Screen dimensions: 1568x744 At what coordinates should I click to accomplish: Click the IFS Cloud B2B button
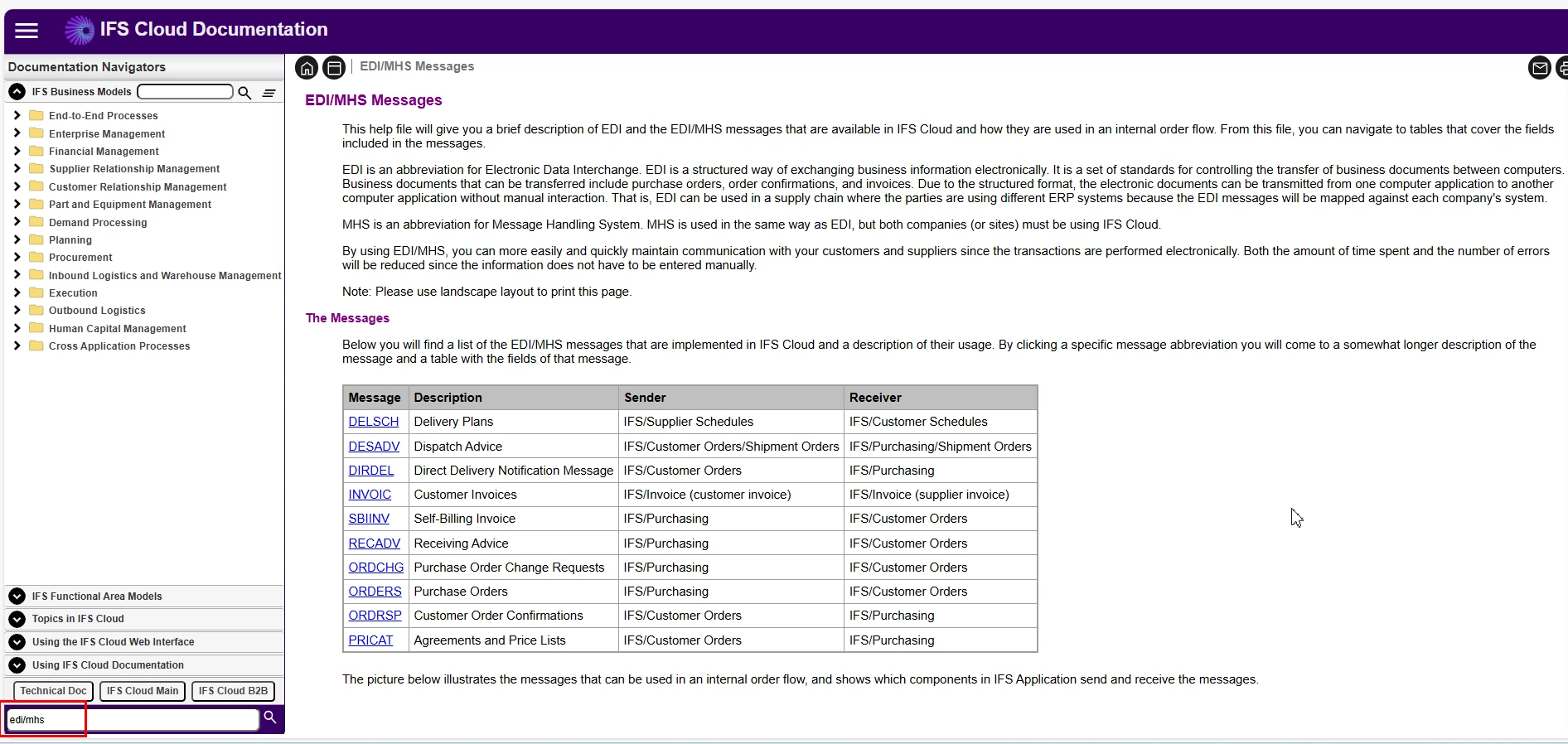(x=233, y=691)
